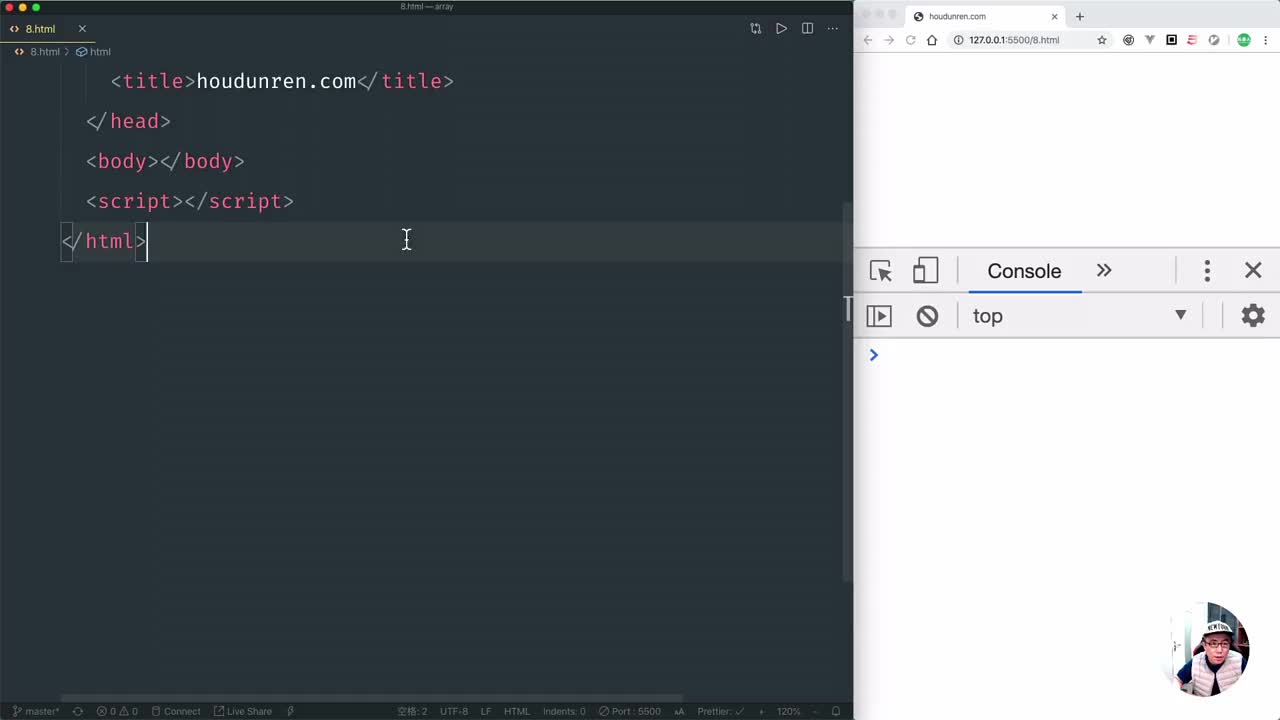Screen dimensions: 1280x720
Task: Open the editor more actions ellipsis
Action: click(x=832, y=29)
